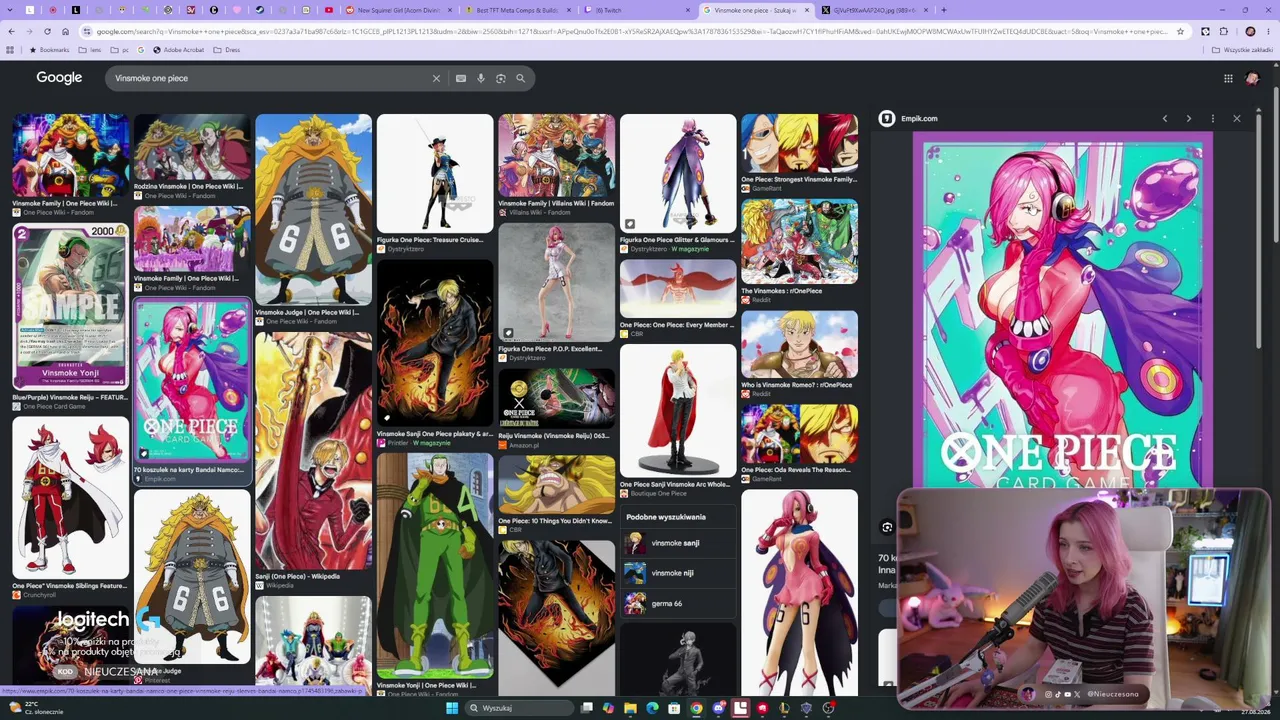This screenshot has width=1280, height=720.
Task: Switch to the pinned YouTube tab
Action: (x=329, y=10)
